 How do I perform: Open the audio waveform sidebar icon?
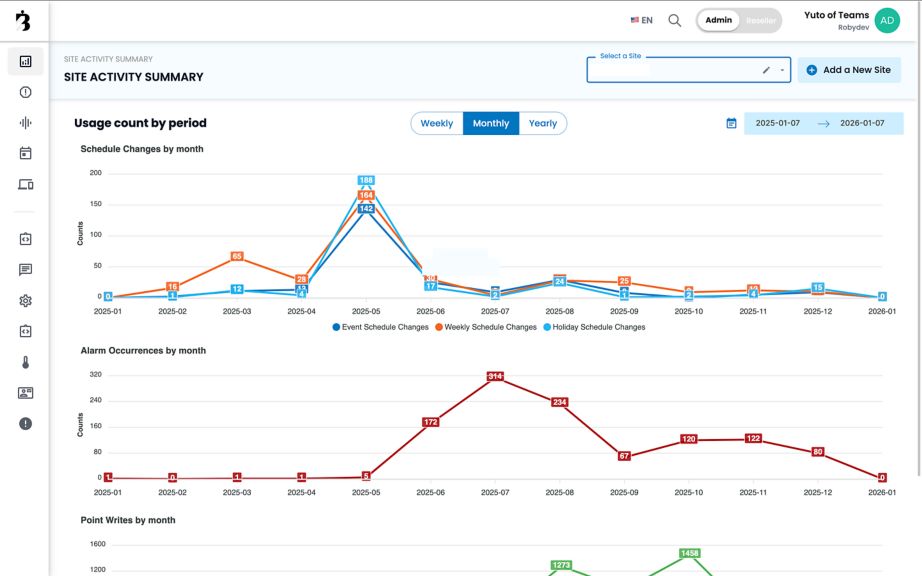[24, 122]
